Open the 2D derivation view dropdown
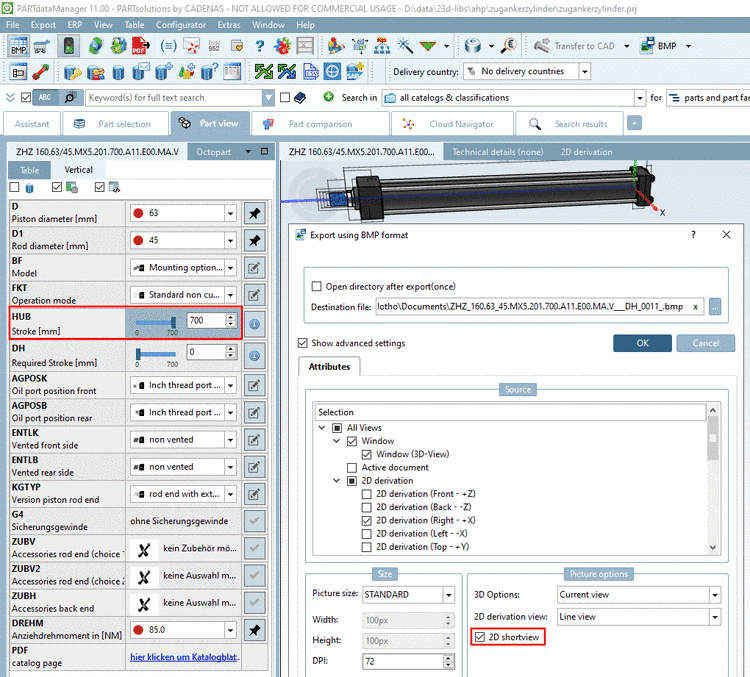The height and width of the screenshot is (677, 750). click(715, 617)
